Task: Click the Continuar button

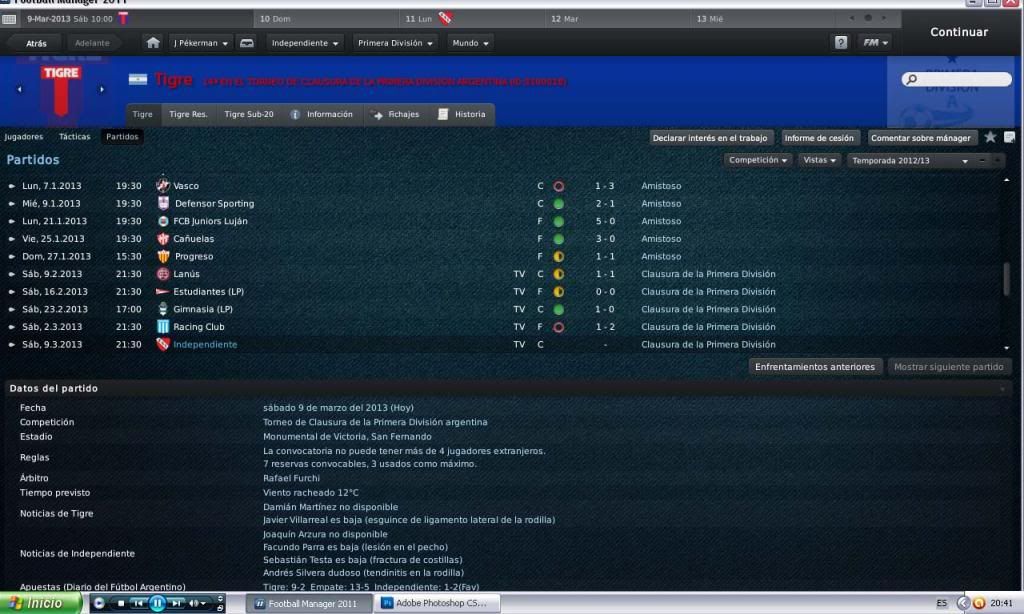Action: tap(959, 31)
